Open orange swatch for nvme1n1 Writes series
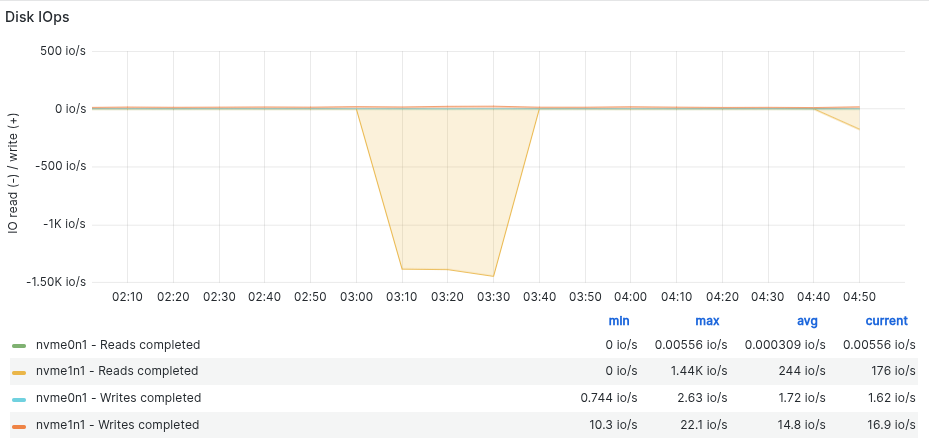Image resolution: width=929 pixels, height=438 pixels. (19, 425)
